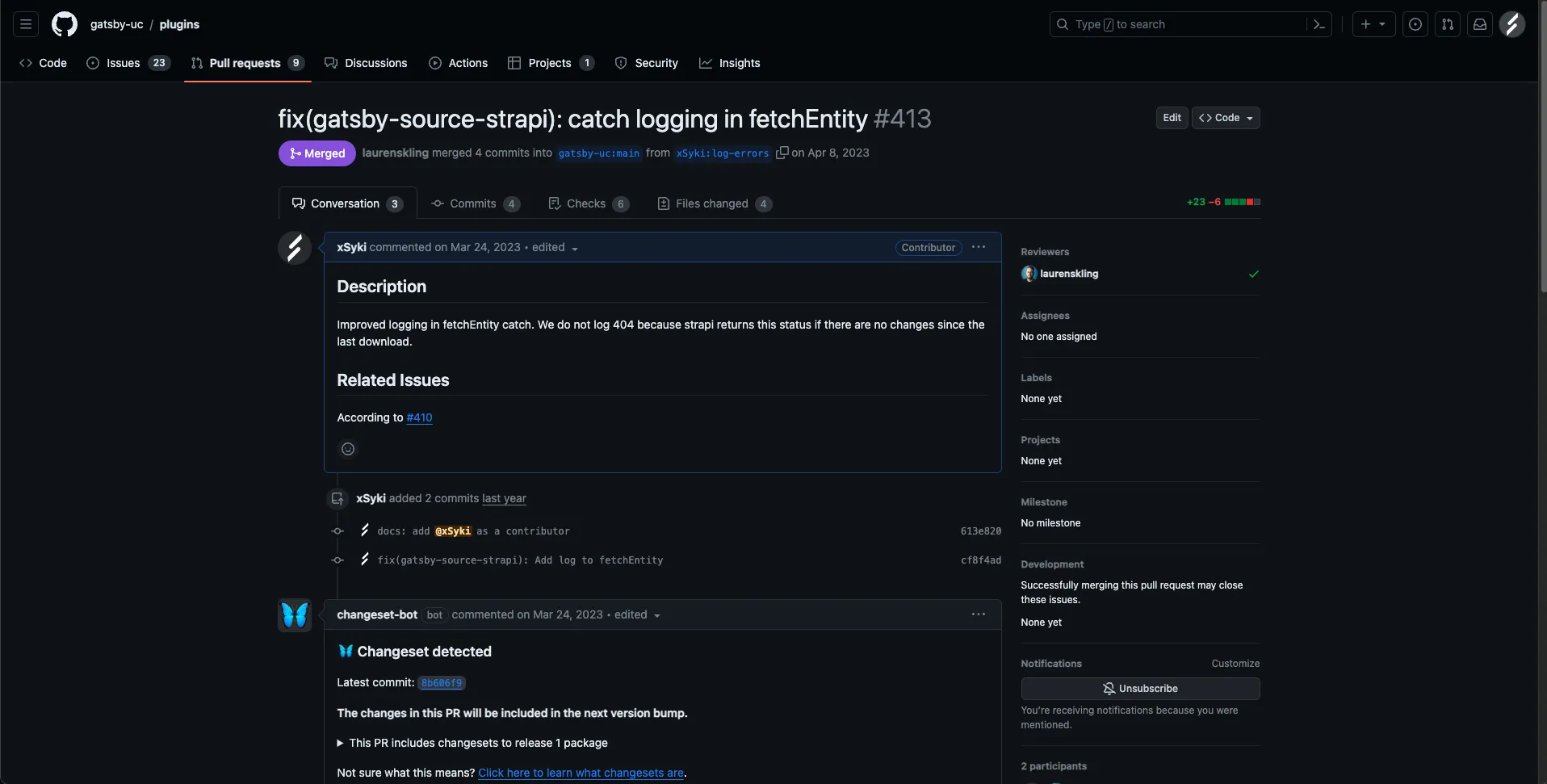
Task: Open the linked issue #410
Action: pos(419,417)
